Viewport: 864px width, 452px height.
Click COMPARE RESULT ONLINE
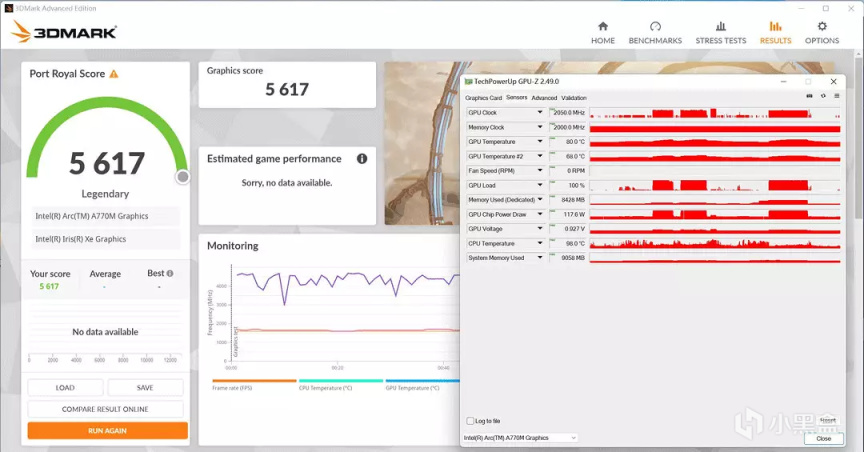(x=105, y=409)
